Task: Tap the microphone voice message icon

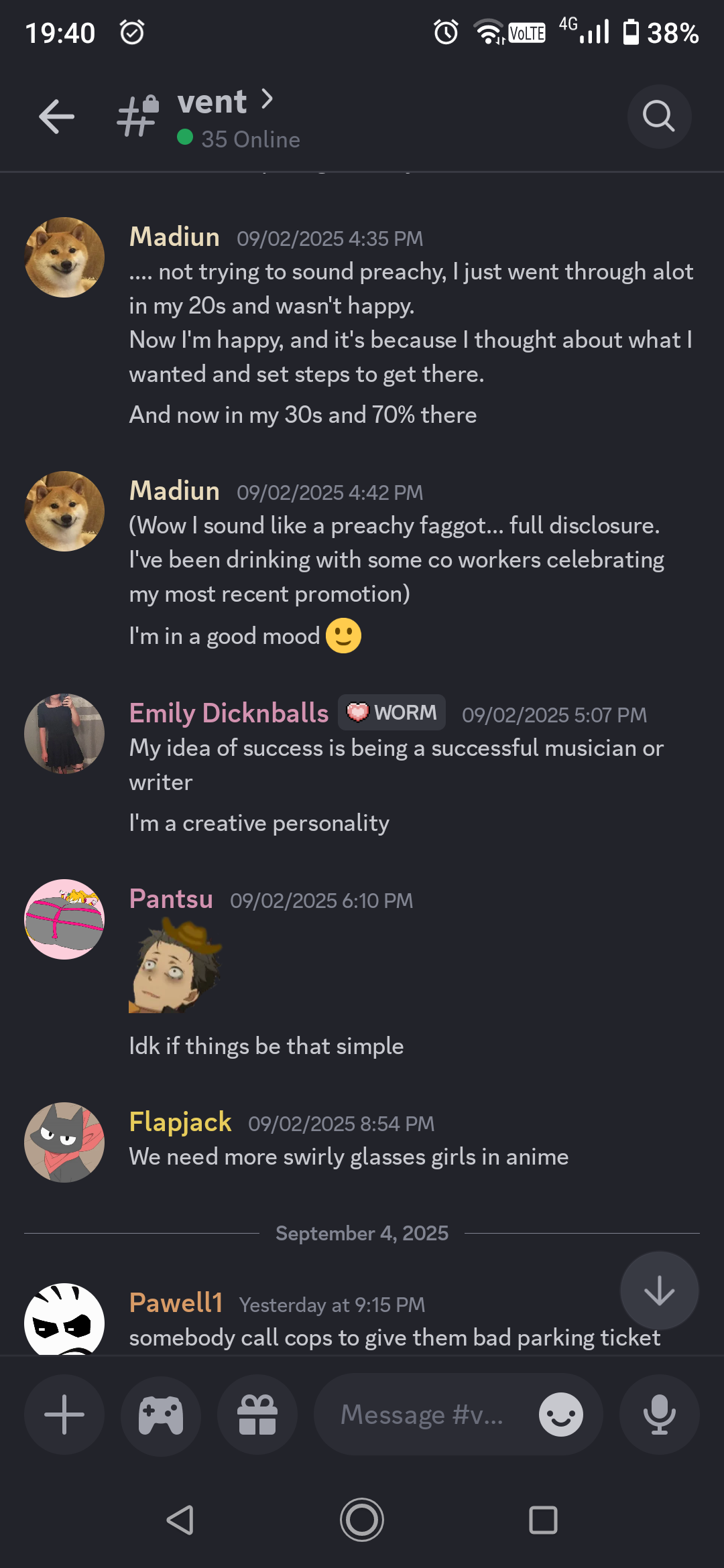Action: 659,1415
